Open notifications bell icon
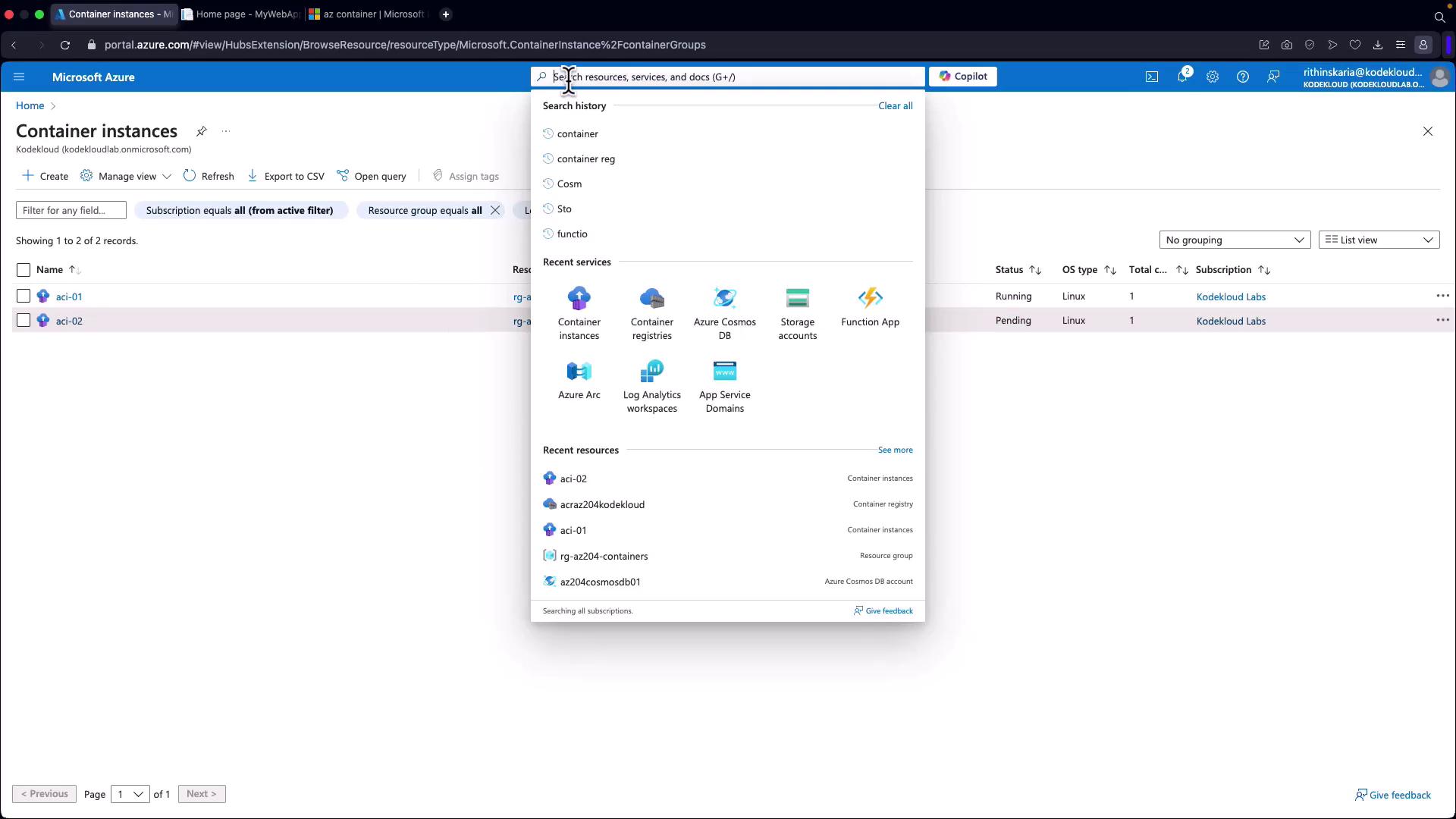Image resolution: width=1456 pixels, height=819 pixels. [1181, 77]
